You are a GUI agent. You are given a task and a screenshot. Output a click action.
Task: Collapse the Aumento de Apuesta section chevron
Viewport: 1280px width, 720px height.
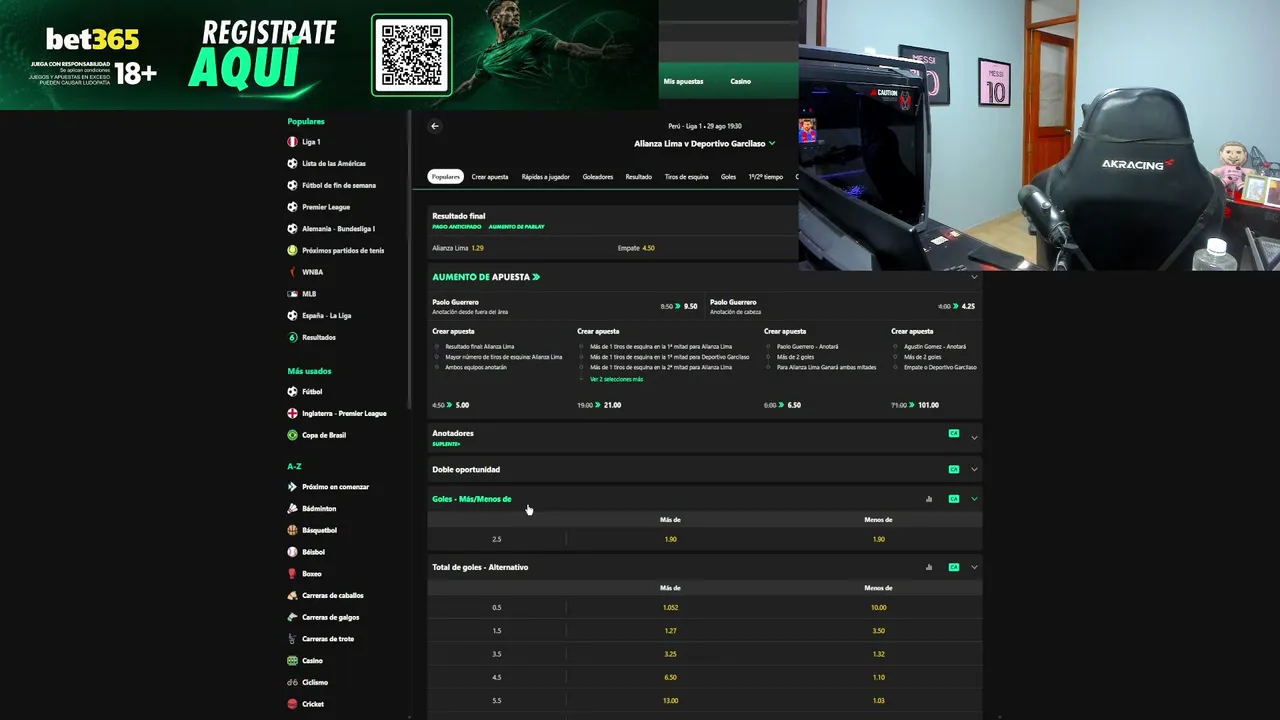pos(974,277)
